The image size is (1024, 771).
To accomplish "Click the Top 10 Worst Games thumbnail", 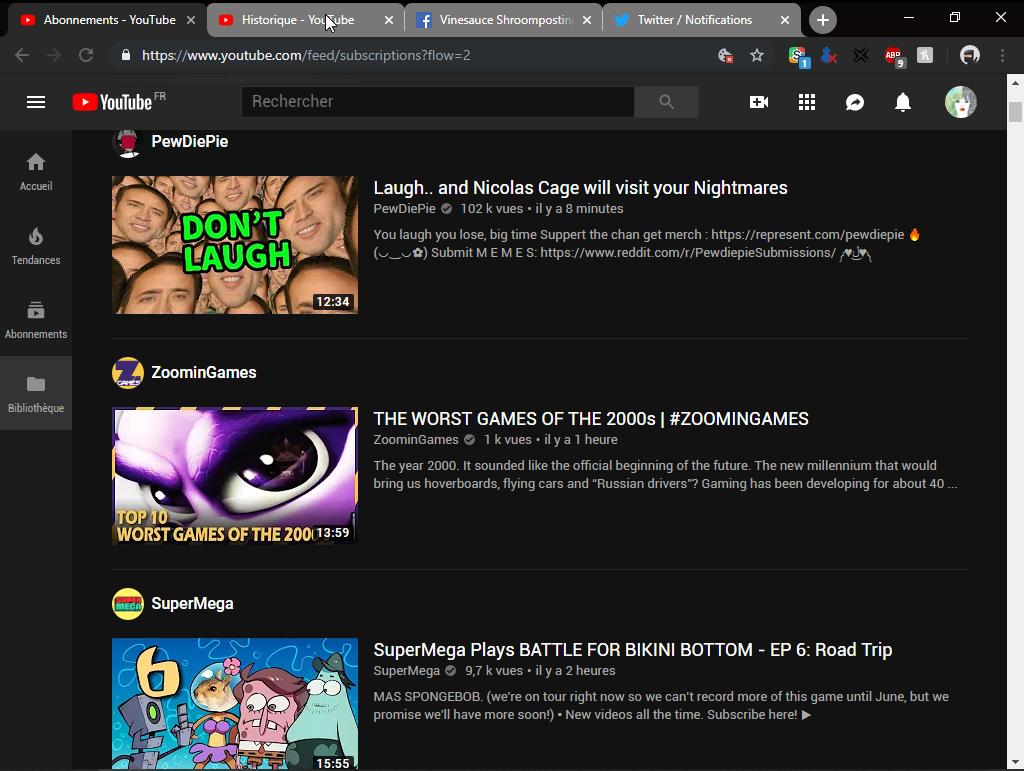I will click(235, 476).
